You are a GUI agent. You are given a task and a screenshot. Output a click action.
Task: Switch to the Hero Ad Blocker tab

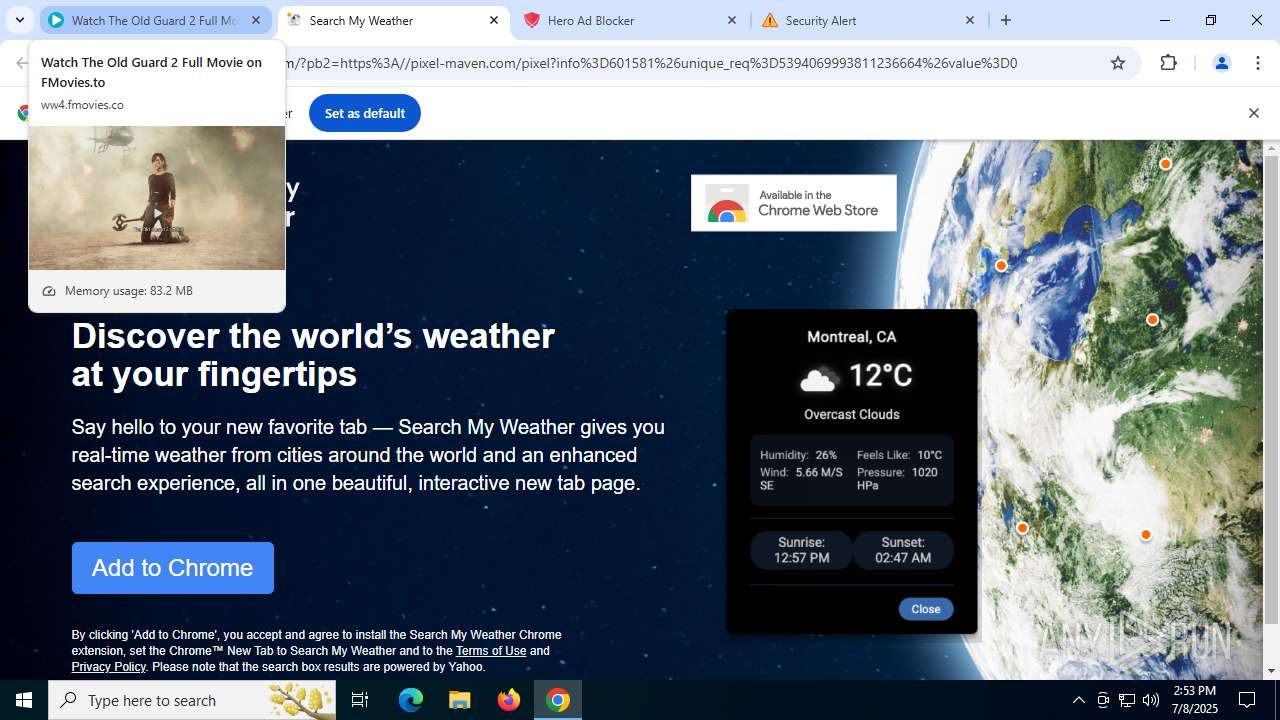tap(630, 20)
